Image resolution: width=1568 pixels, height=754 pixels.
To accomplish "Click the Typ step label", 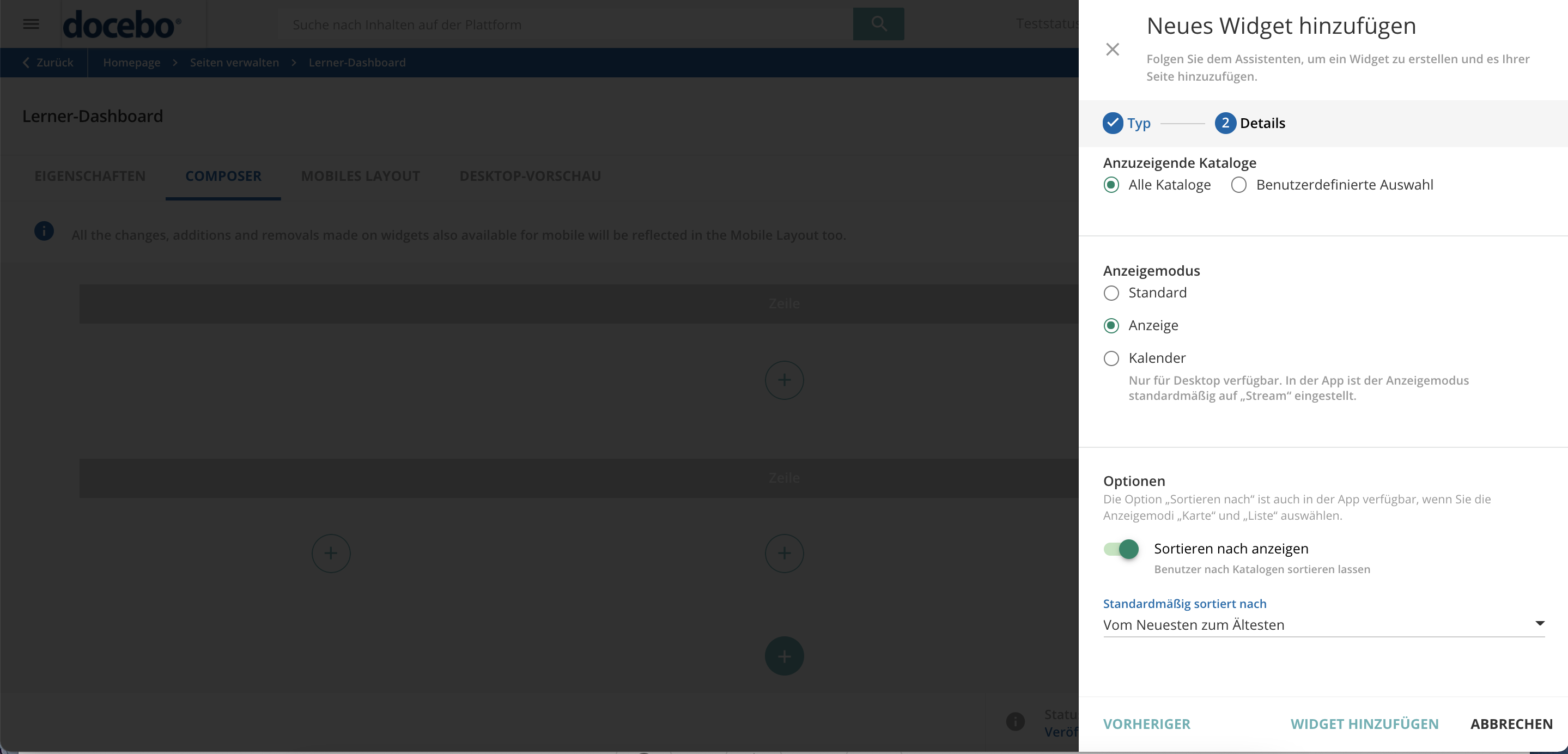I will click(1139, 124).
